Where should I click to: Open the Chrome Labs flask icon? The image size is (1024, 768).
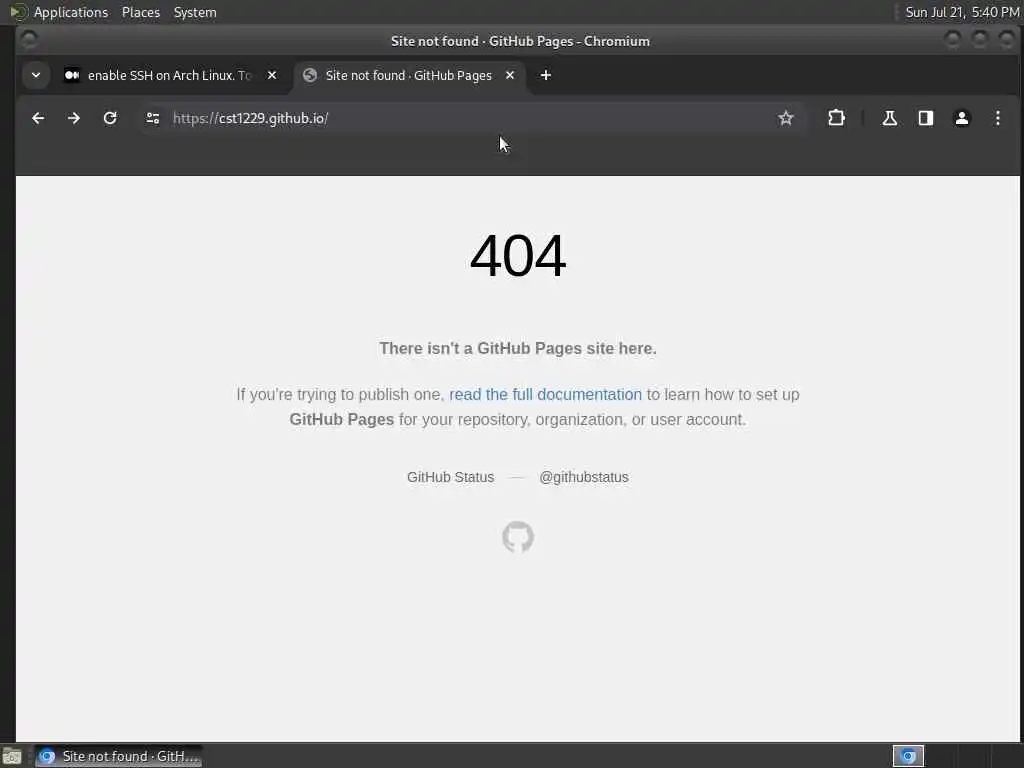(x=889, y=118)
